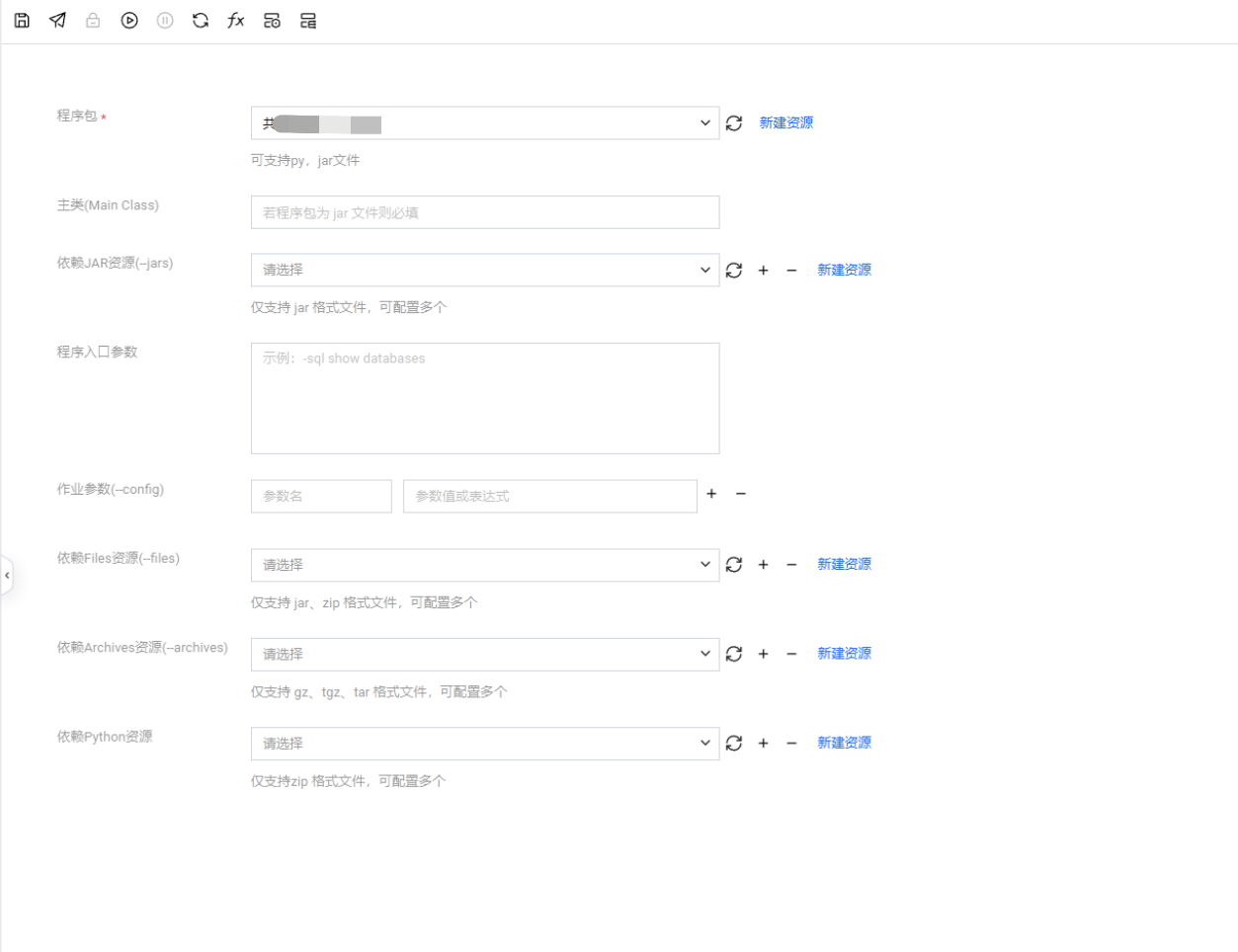Screen dimensions: 1238x952
Task: Add another 依赖JAR资源 row with plus
Action: click(x=763, y=270)
